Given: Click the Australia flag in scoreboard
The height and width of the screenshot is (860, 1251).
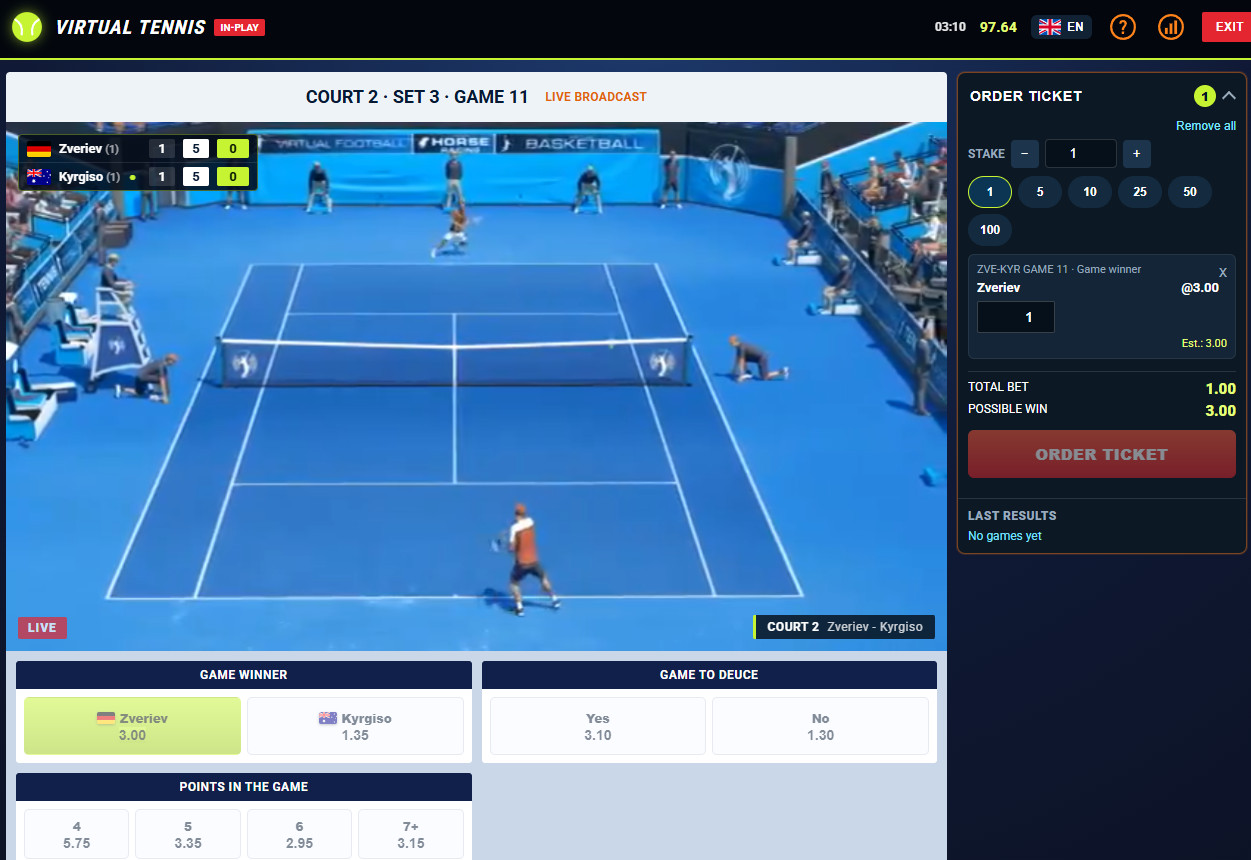Looking at the screenshot, I should 39,176.
